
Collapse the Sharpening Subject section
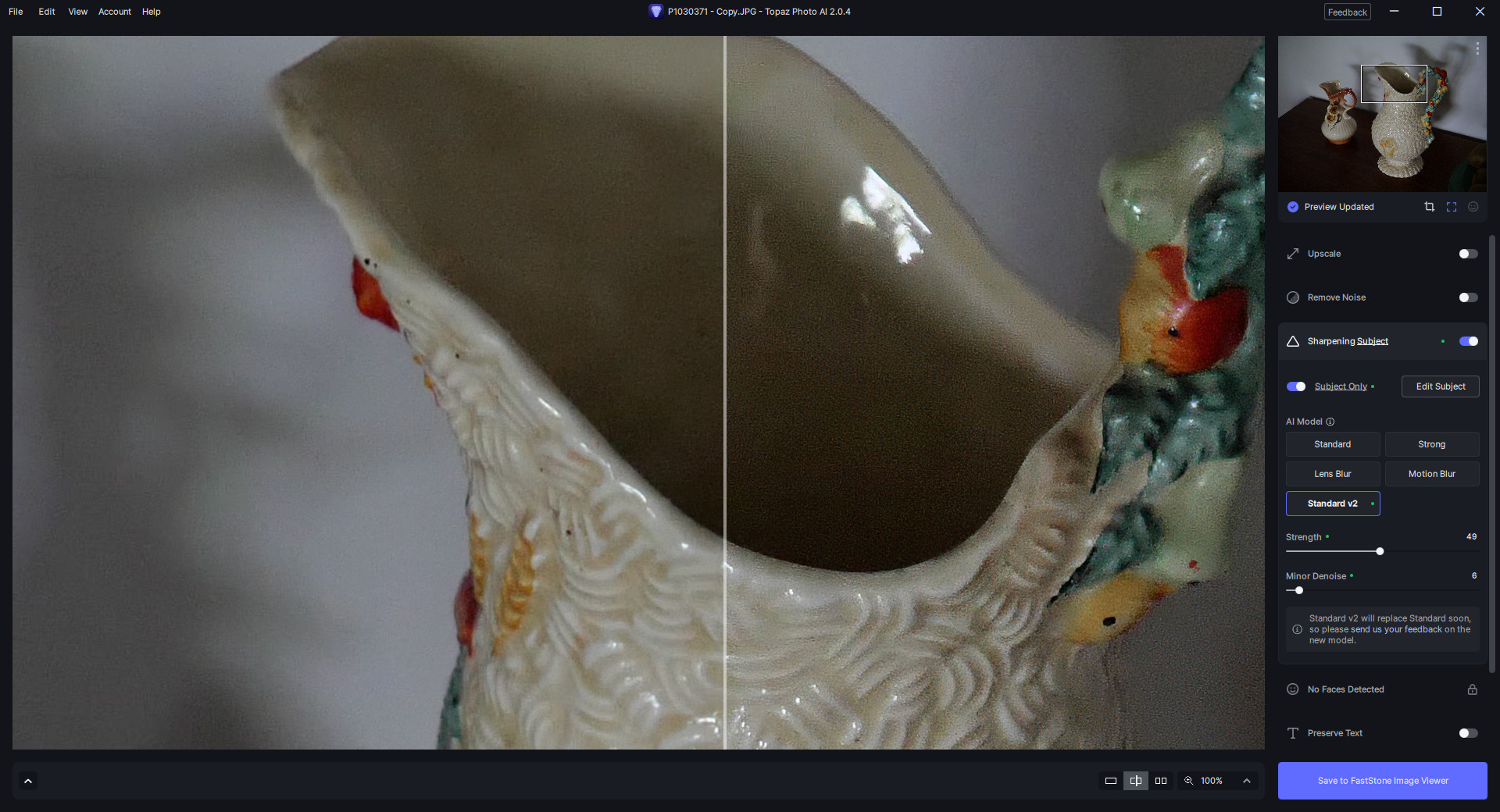tap(1347, 341)
